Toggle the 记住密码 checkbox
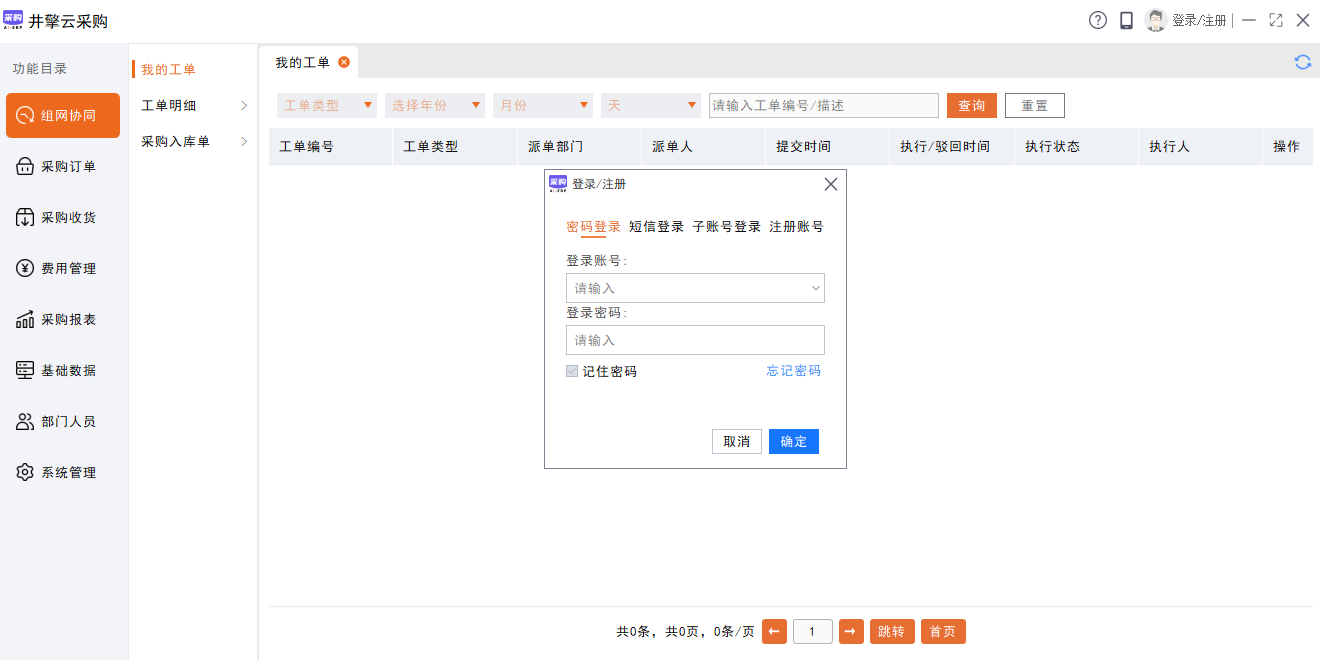1320x660 pixels. (572, 371)
